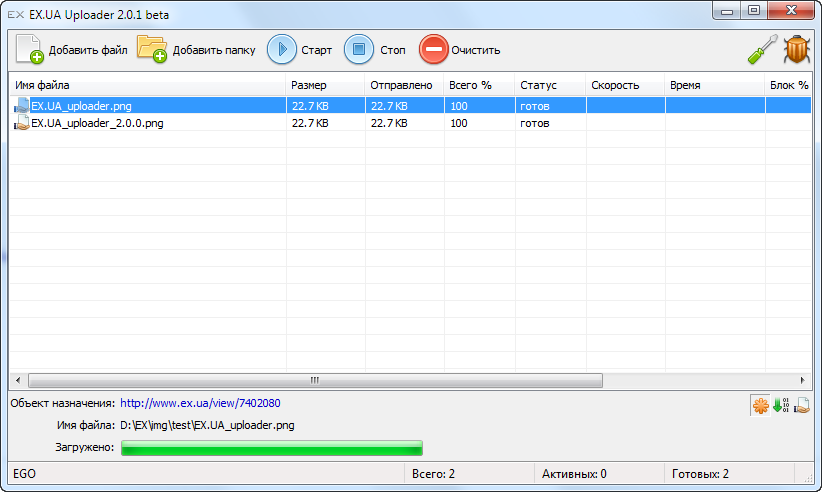This screenshot has height=492, width=822.
Task: Click the hand holding document icon
Action: 802,405
